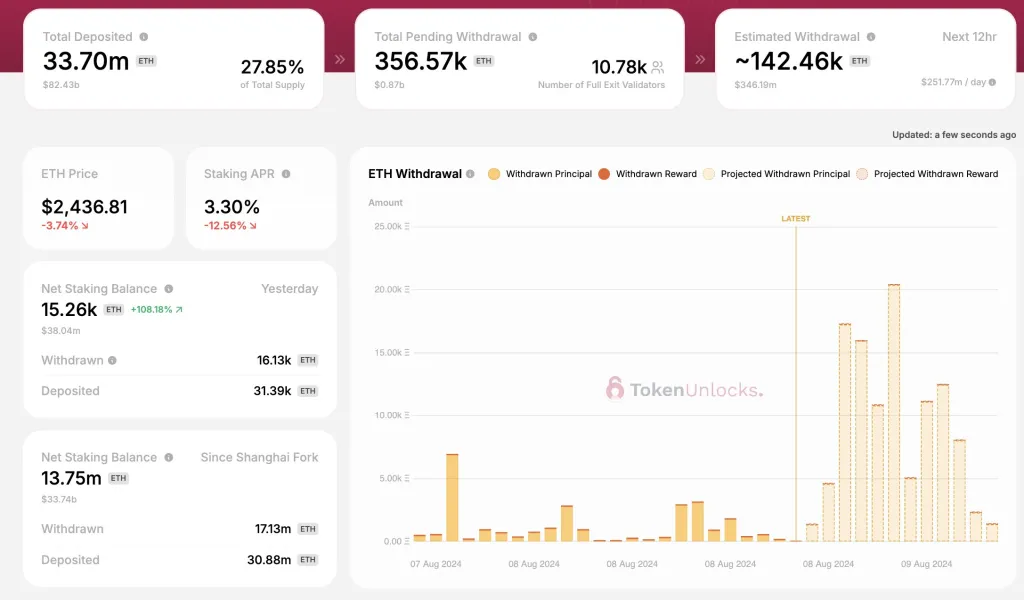1024x600 pixels.
Task: Click validators people icon near 10.78k
Action: tap(657, 68)
